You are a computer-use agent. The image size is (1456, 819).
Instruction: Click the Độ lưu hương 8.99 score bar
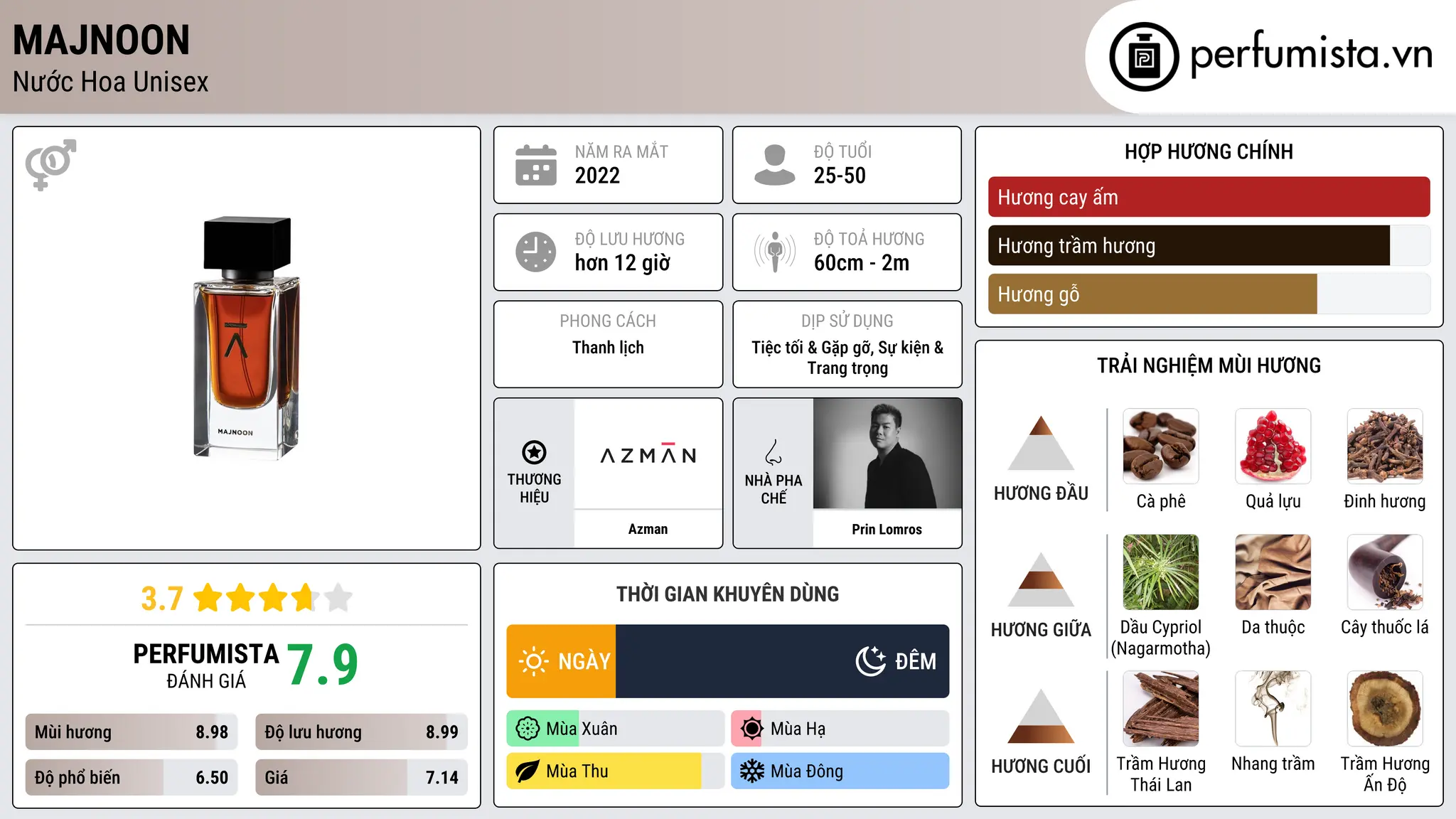pos(362,732)
